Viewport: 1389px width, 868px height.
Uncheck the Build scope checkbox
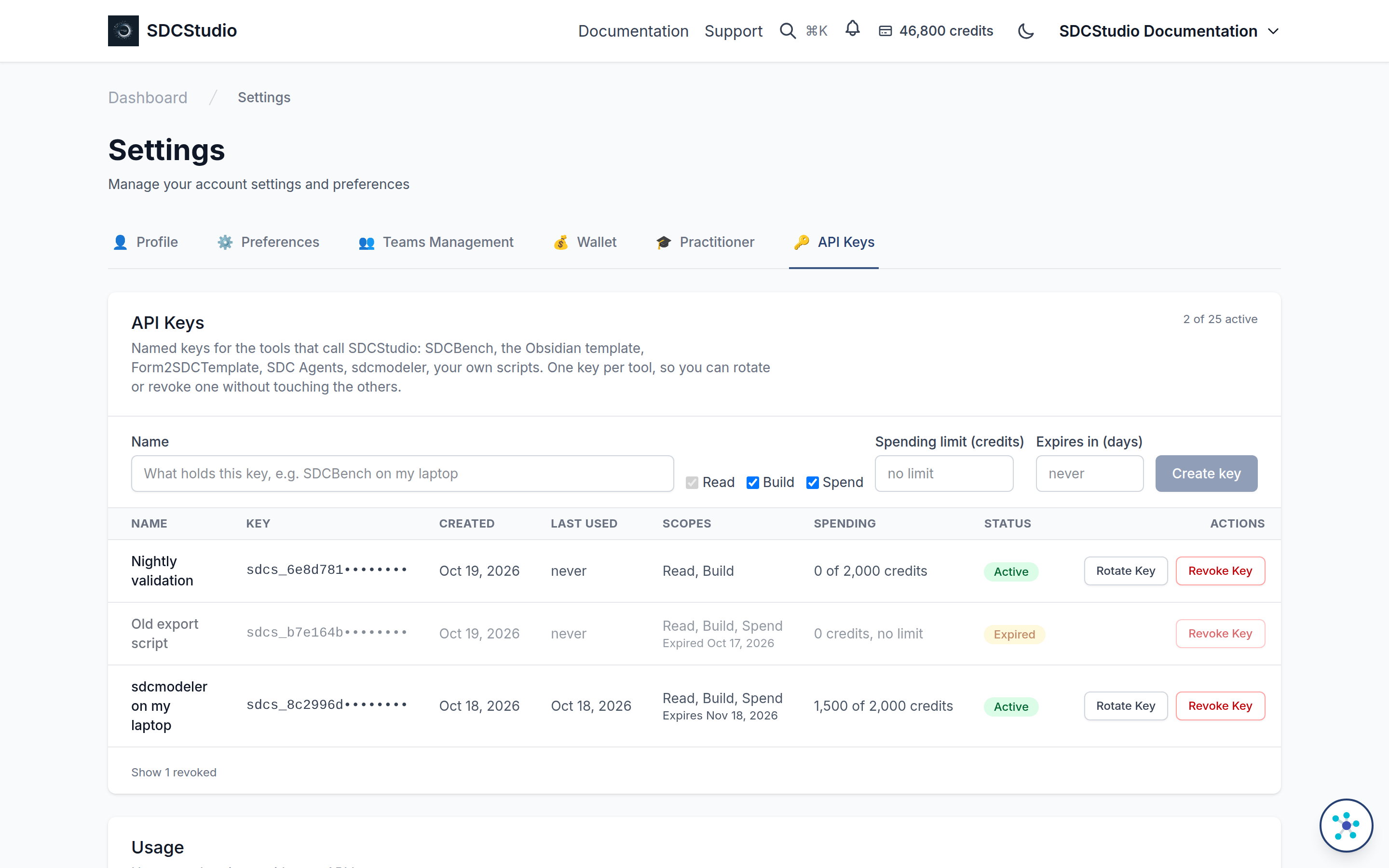[752, 482]
